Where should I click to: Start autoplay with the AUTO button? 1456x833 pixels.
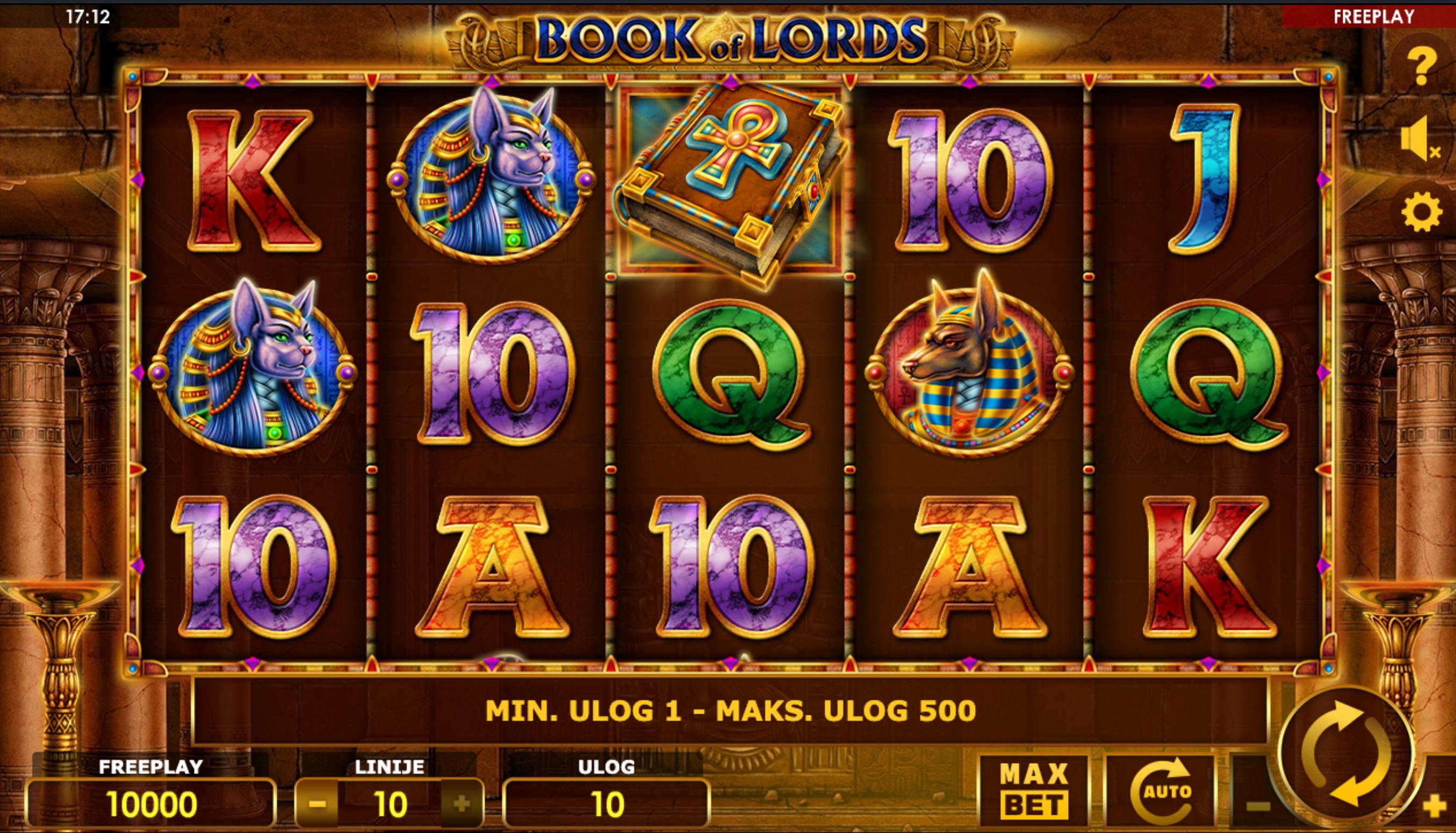(1160, 791)
